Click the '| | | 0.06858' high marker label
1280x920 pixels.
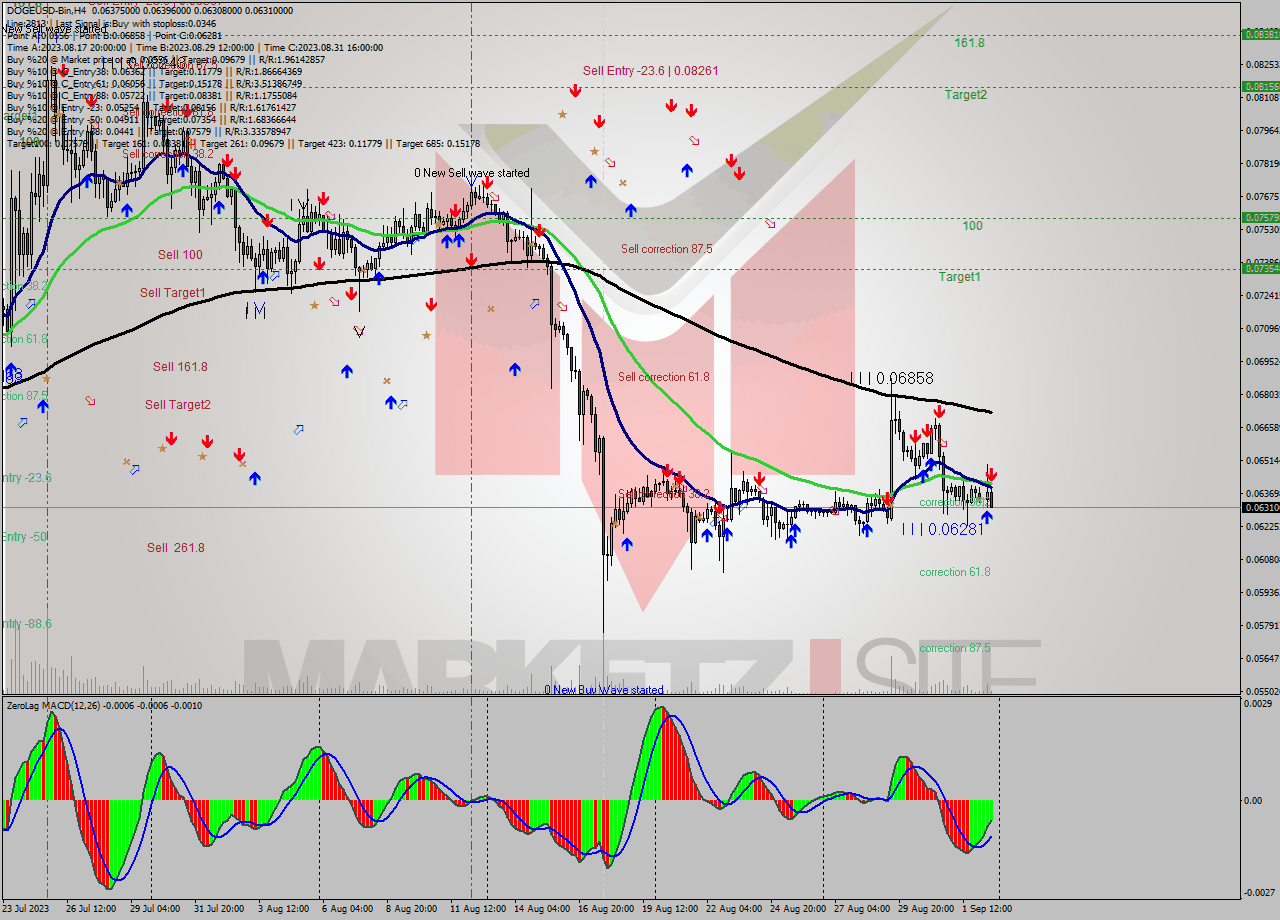pos(892,378)
